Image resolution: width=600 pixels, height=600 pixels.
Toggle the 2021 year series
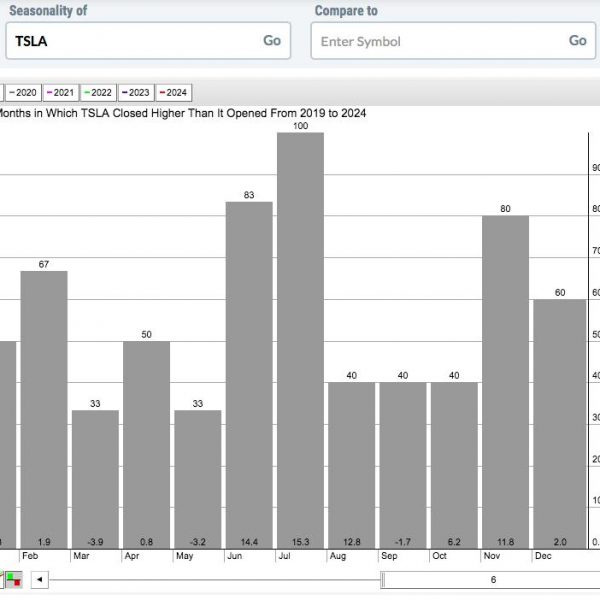pyautogui.click(x=61, y=93)
